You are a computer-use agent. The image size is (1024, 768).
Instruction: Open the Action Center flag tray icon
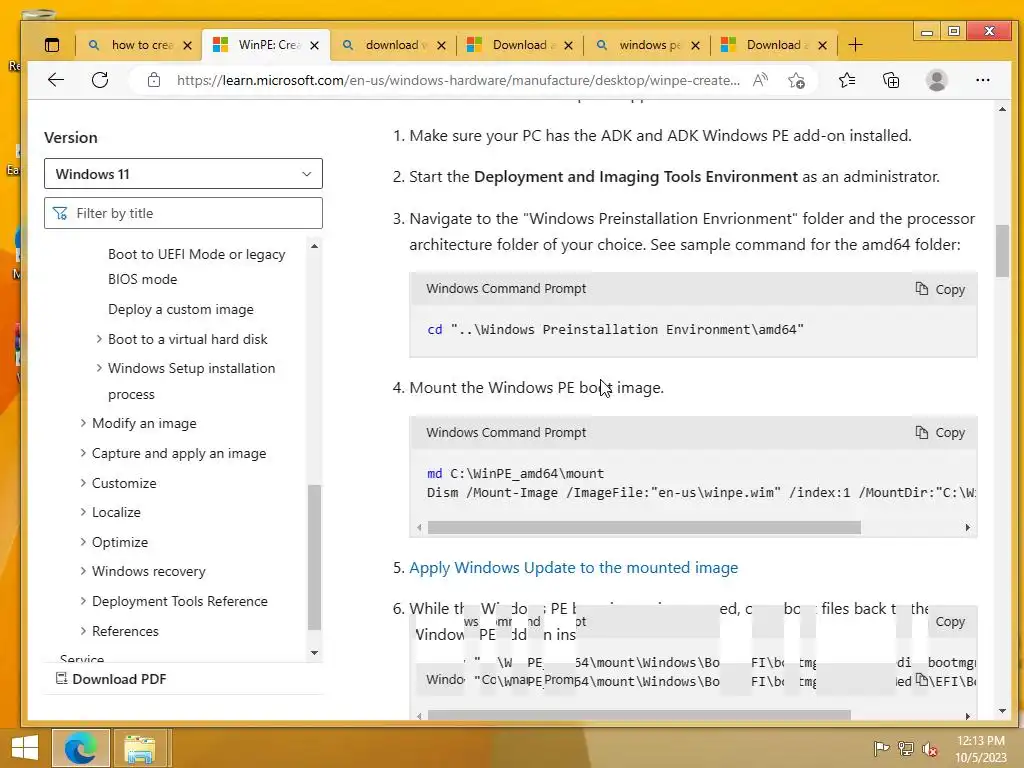point(882,748)
